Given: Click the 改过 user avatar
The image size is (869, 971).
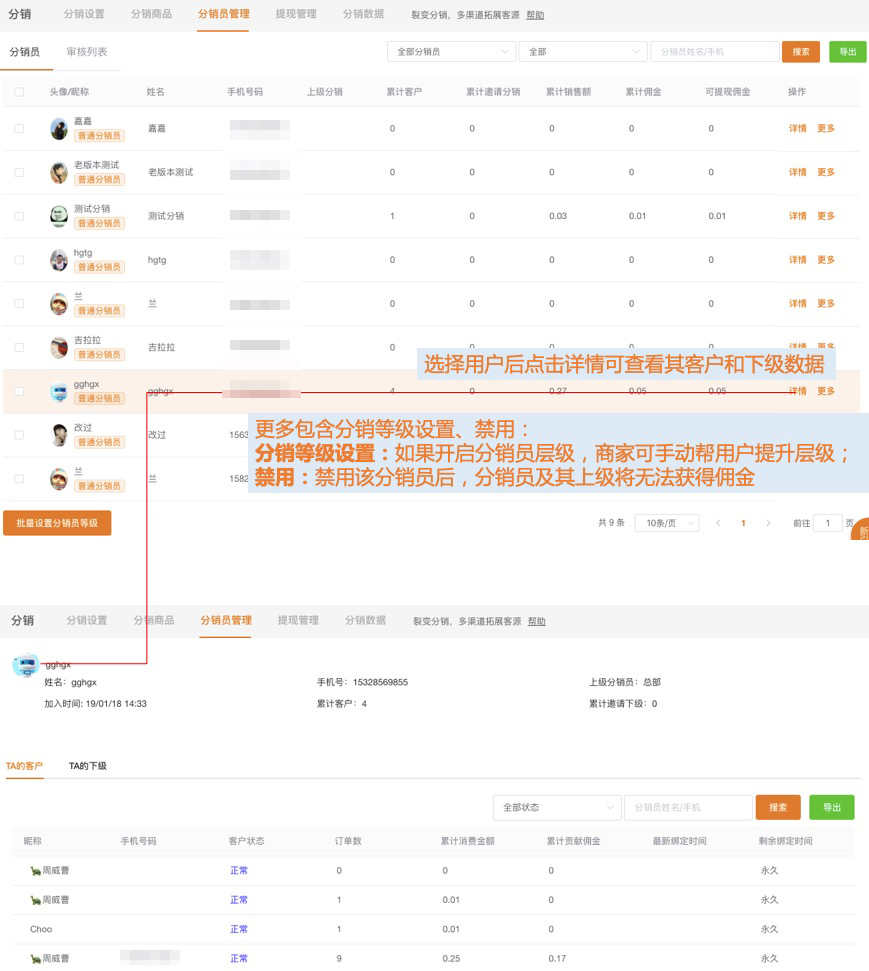Looking at the screenshot, I should 59,435.
